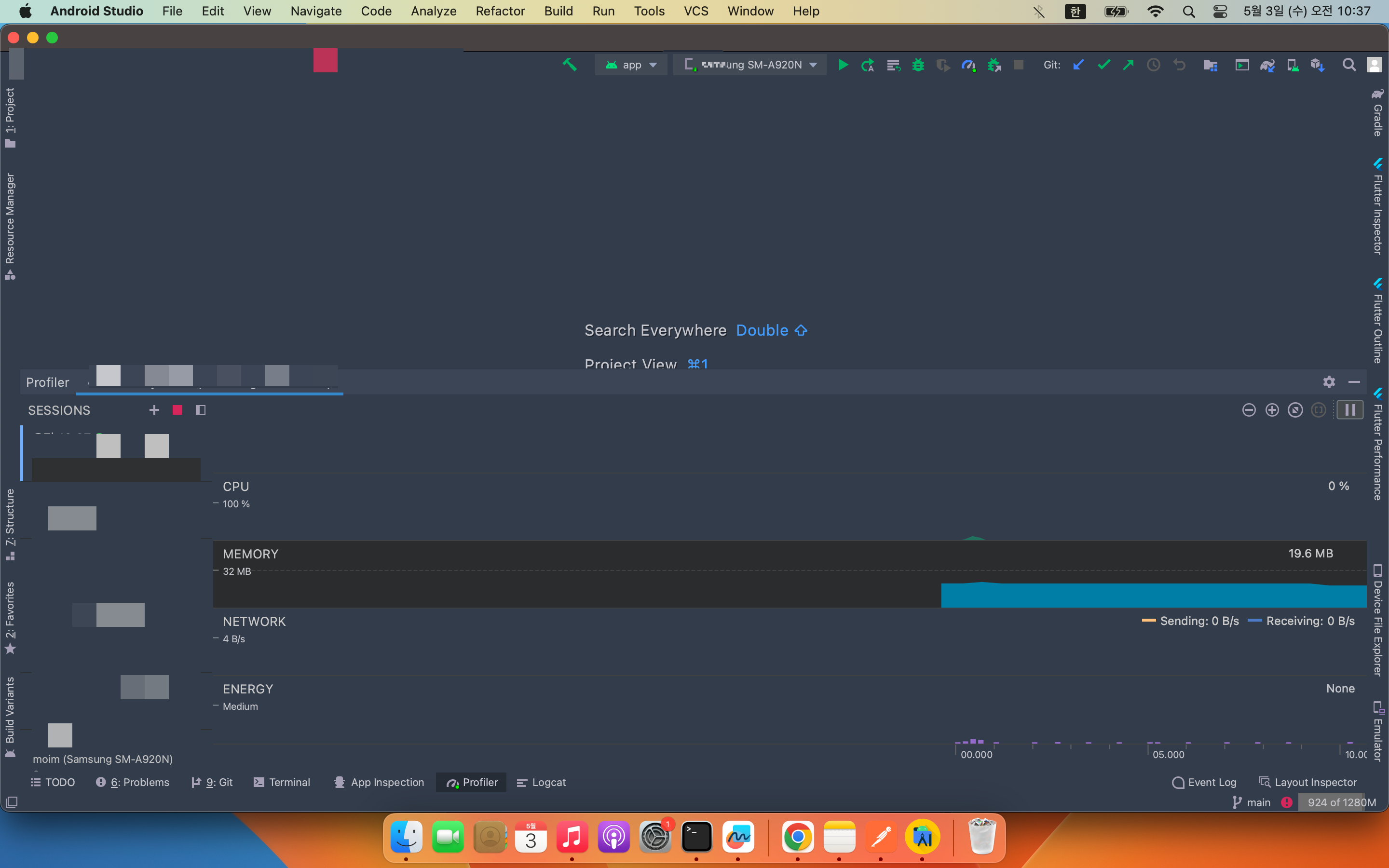
Task: Pause live profiler timeline
Action: coord(1350,410)
